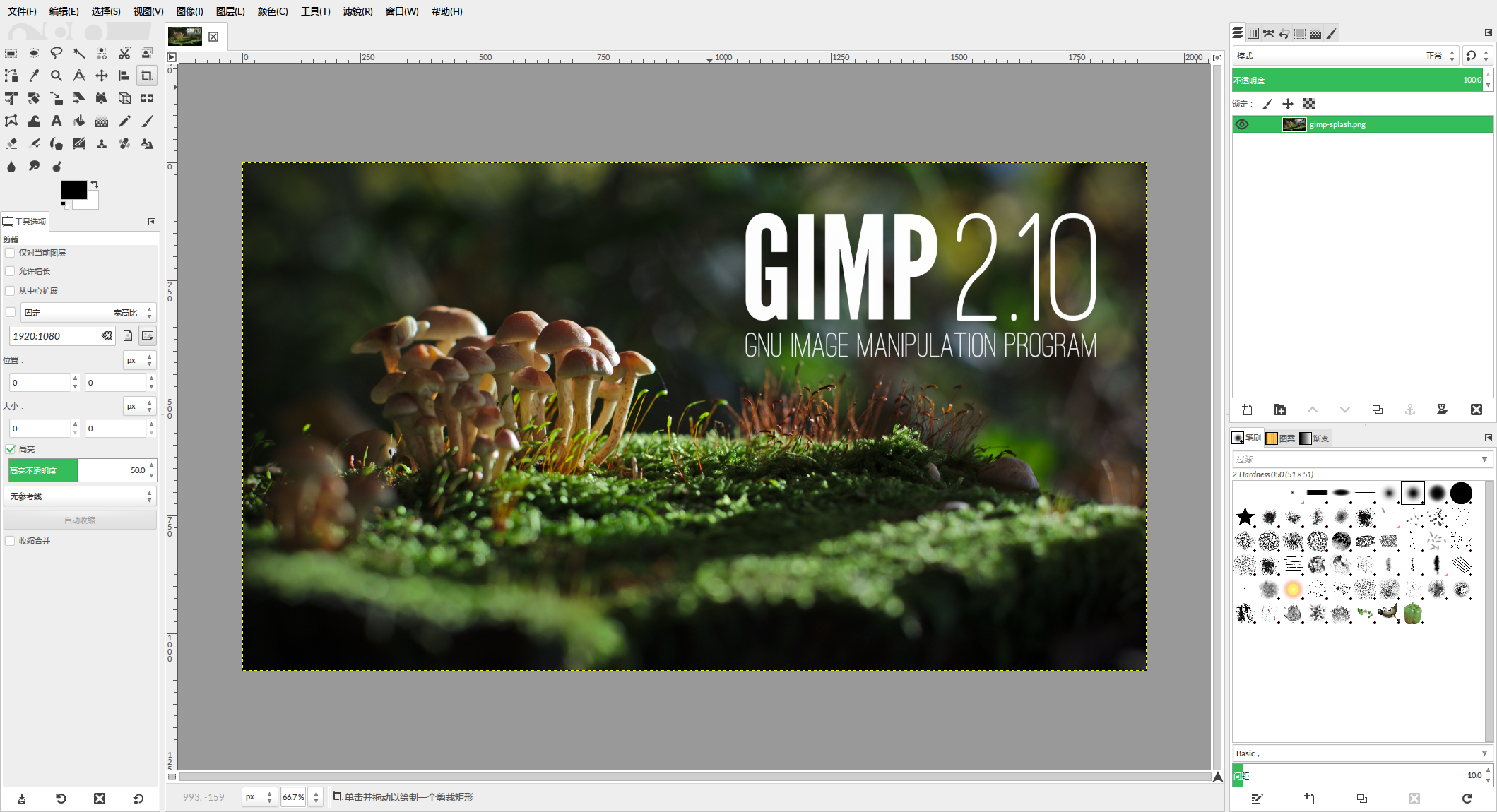Uncheck the 高亮 checkbox

11,449
